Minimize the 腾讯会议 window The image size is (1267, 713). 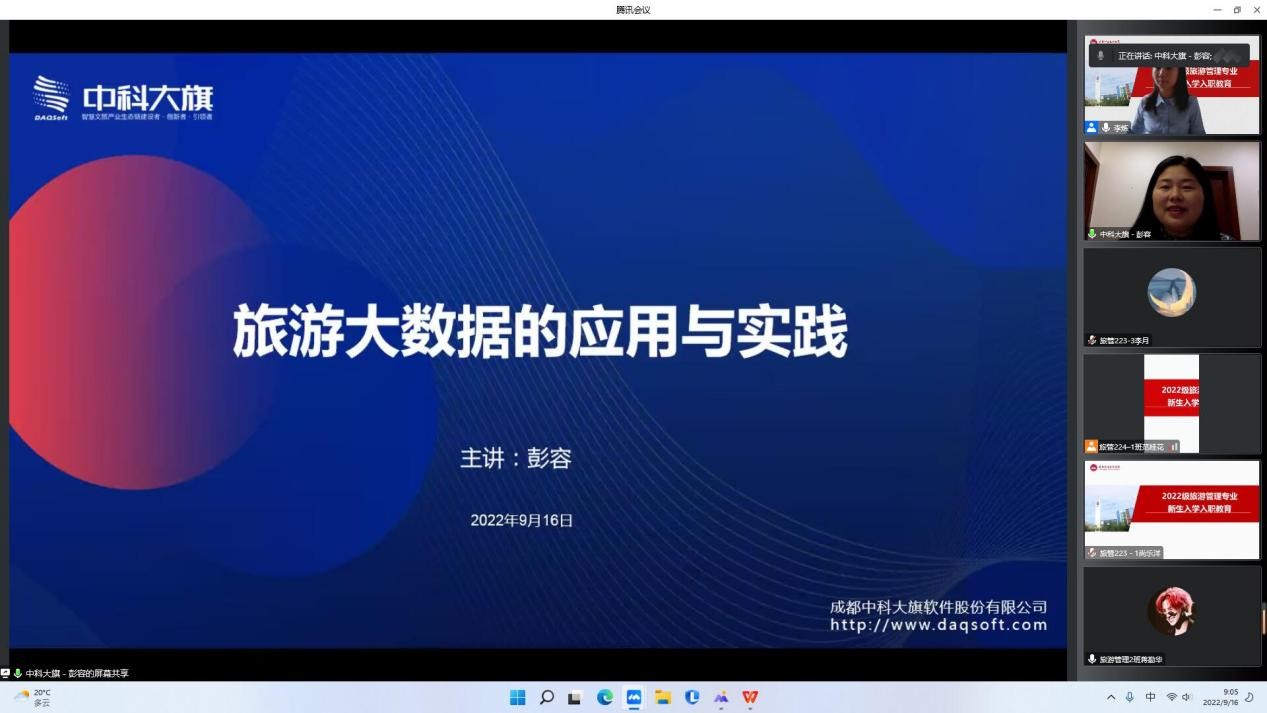point(1217,9)
